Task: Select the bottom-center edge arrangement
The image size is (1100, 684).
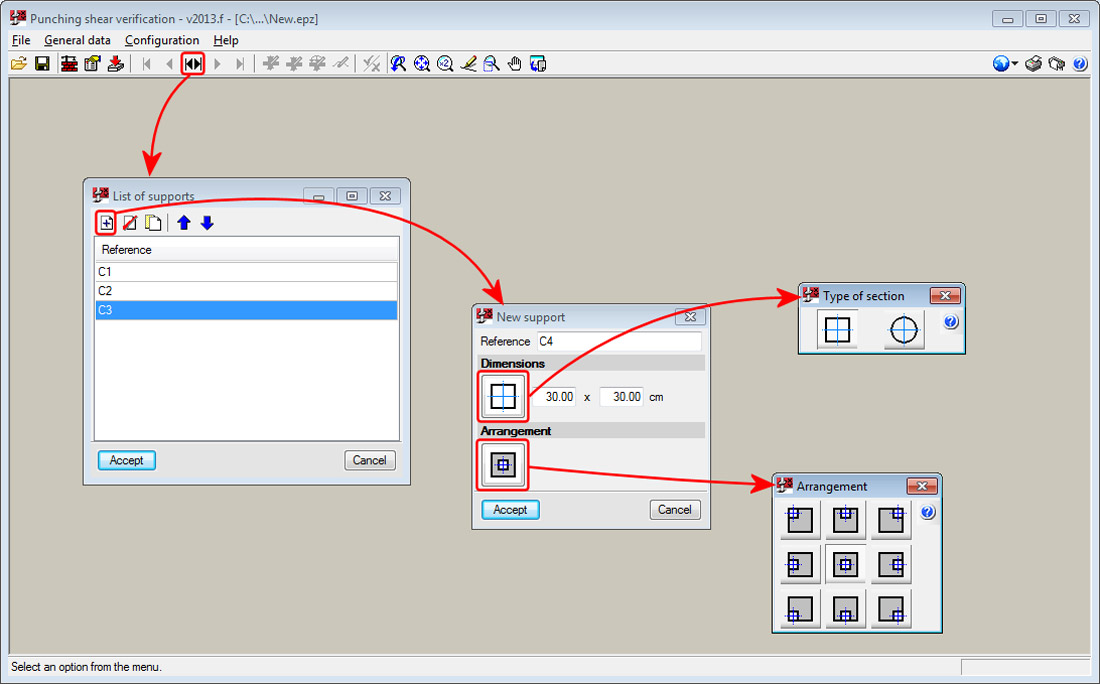Action: pos(845,609)
